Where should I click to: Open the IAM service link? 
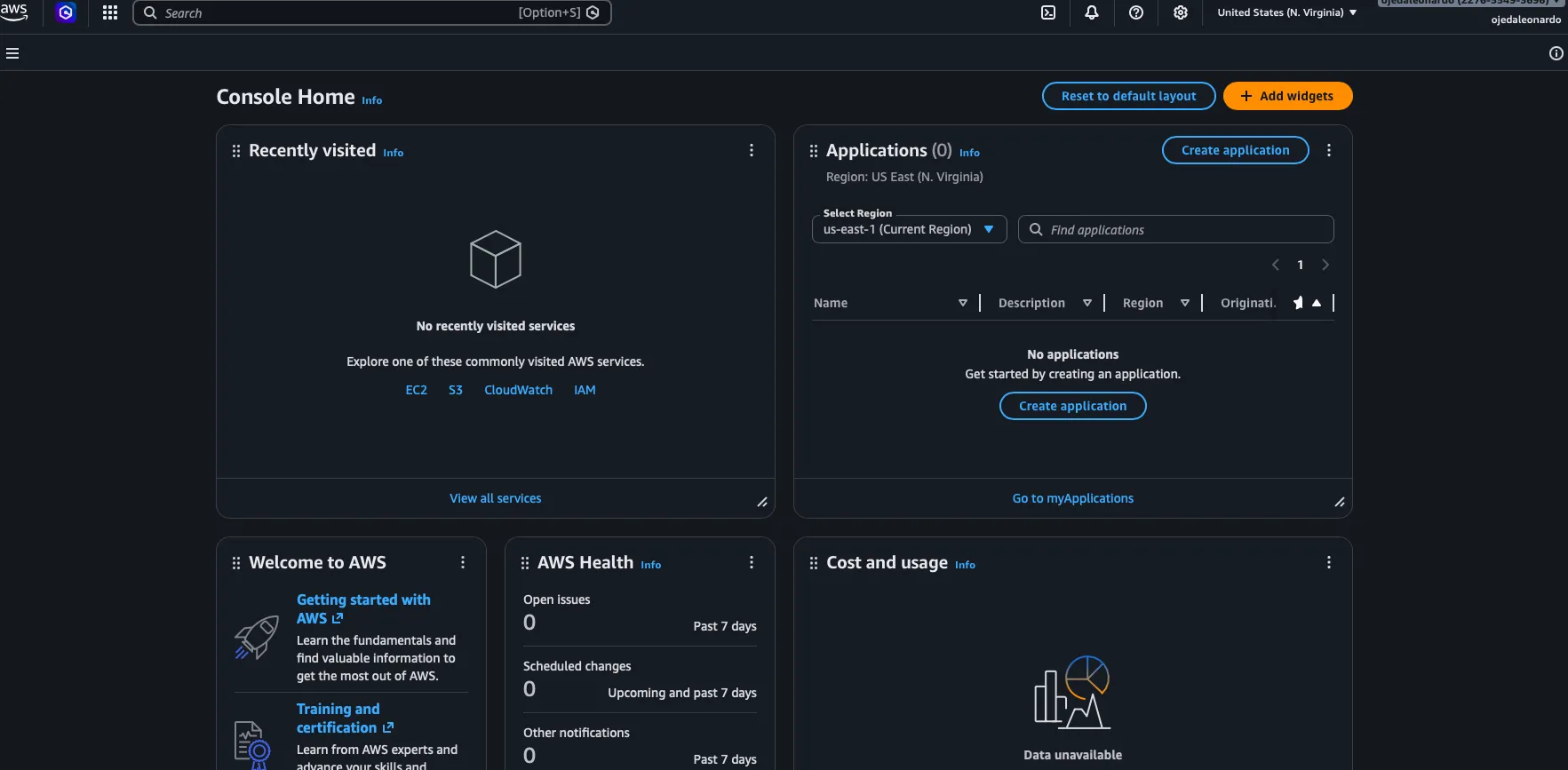585,390
